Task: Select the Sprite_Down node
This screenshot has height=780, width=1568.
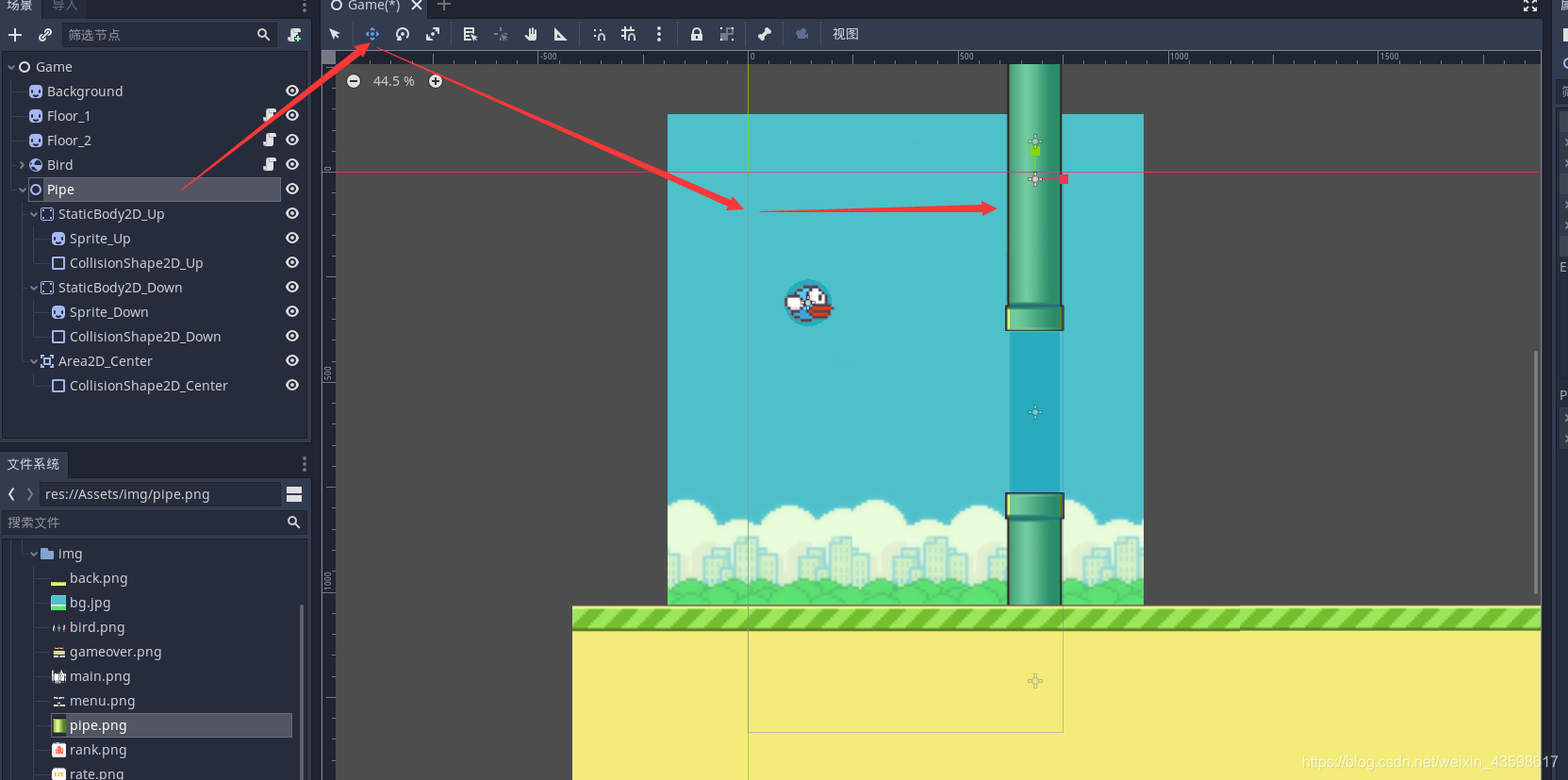Action: (x=108, y=312)
